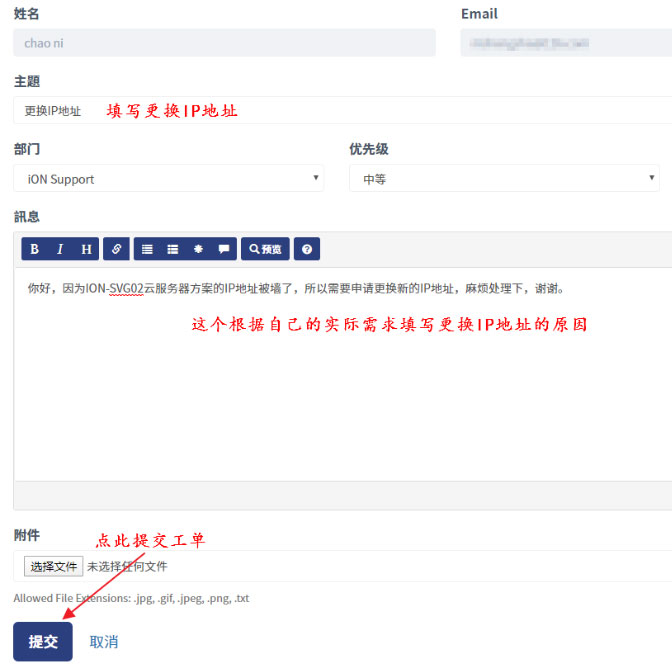The height and width of the screenshot is (668, 672).
Task: Cancel the ticket via 取消 link
Action: pos(104,642)
